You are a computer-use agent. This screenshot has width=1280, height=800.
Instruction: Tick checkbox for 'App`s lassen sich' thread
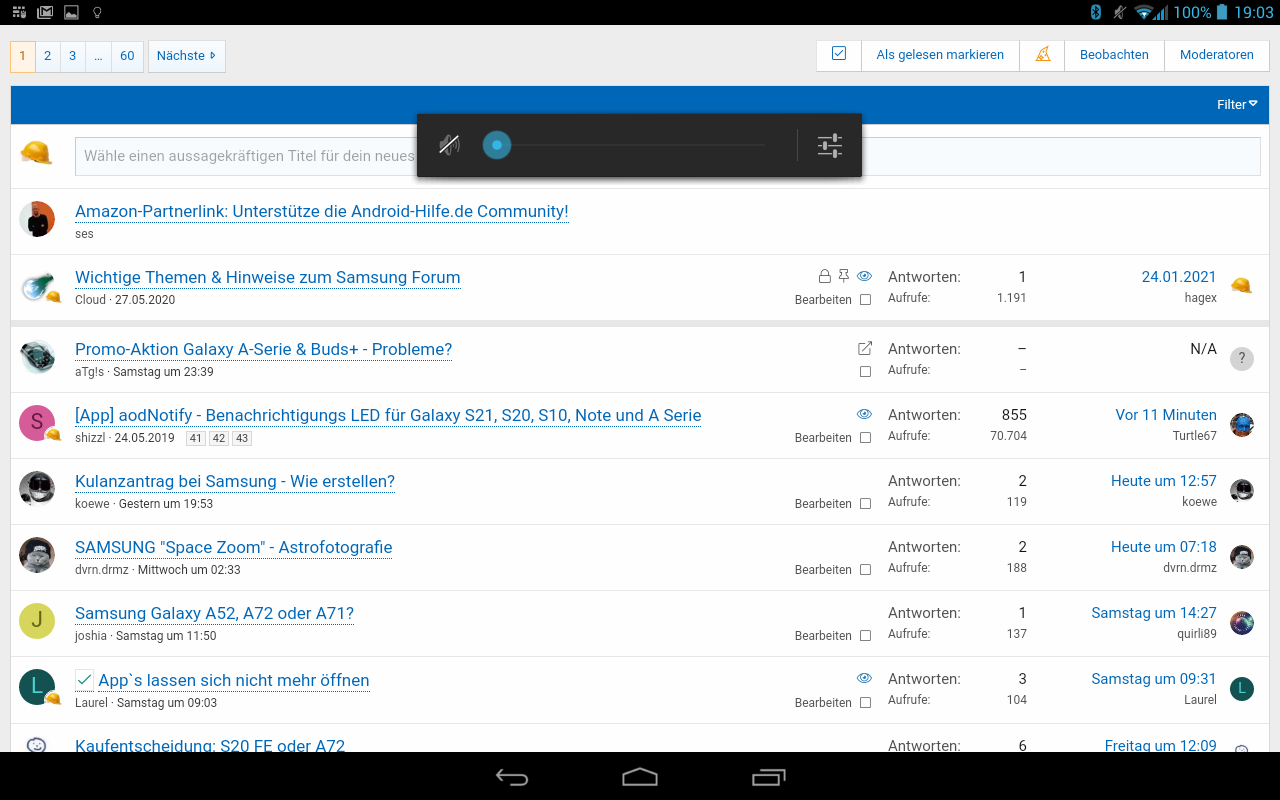865,703
